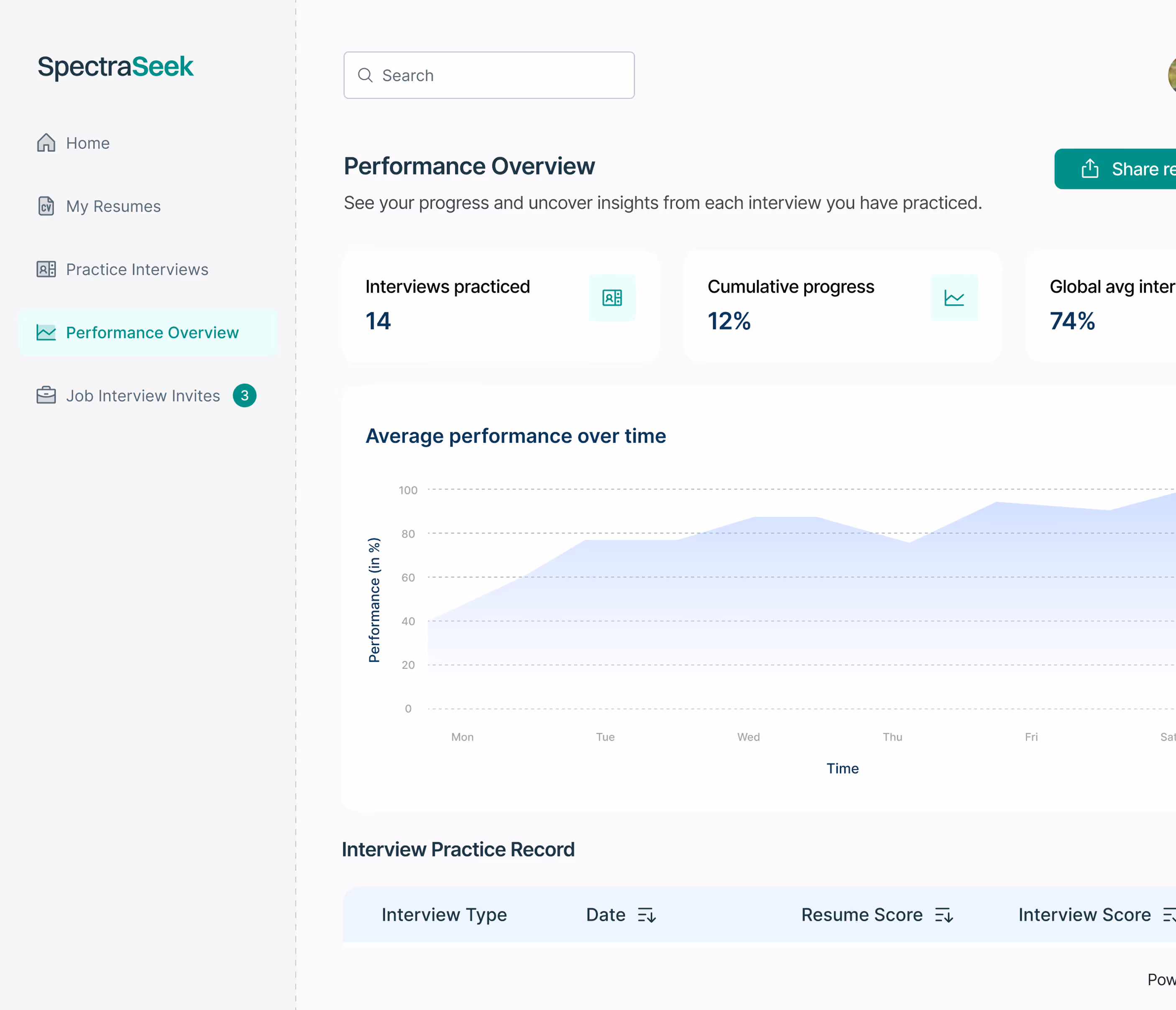This screenshot has width=1176, height=1010.
Task: Click the Share button
Action: coord(1115,169)
